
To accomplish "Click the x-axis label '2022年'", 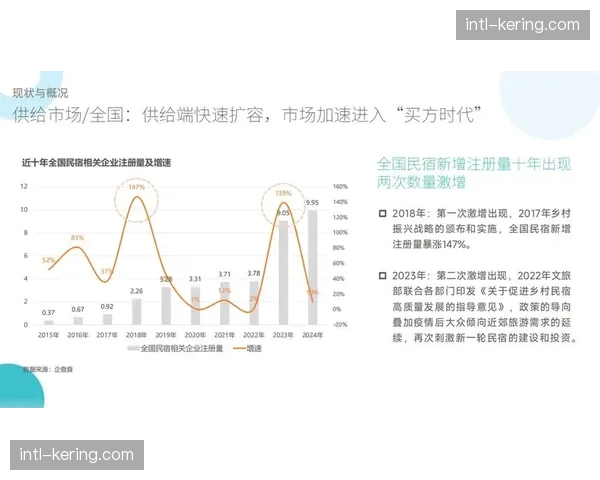I will click(x=254, y=335).
